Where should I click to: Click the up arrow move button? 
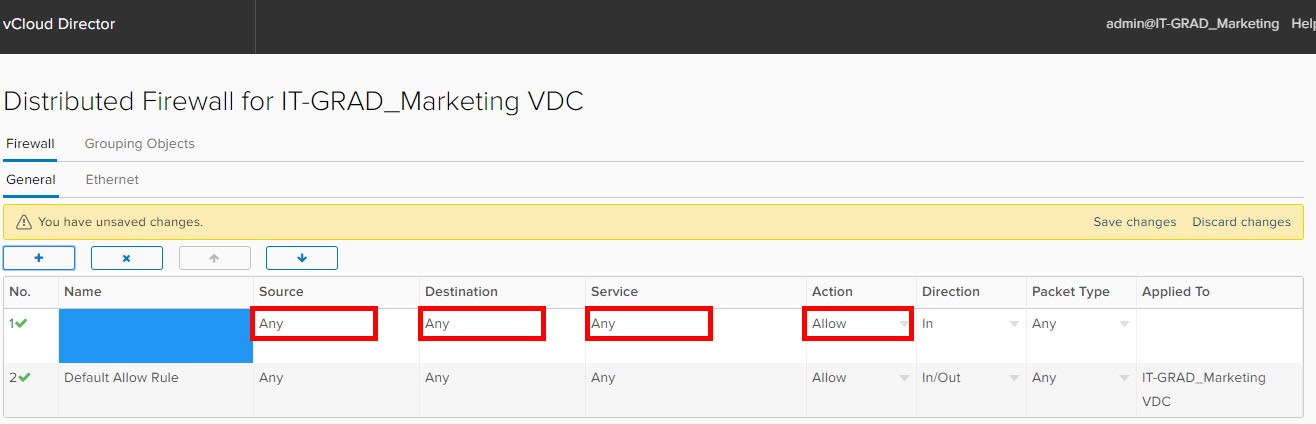[x=214, y=258]
